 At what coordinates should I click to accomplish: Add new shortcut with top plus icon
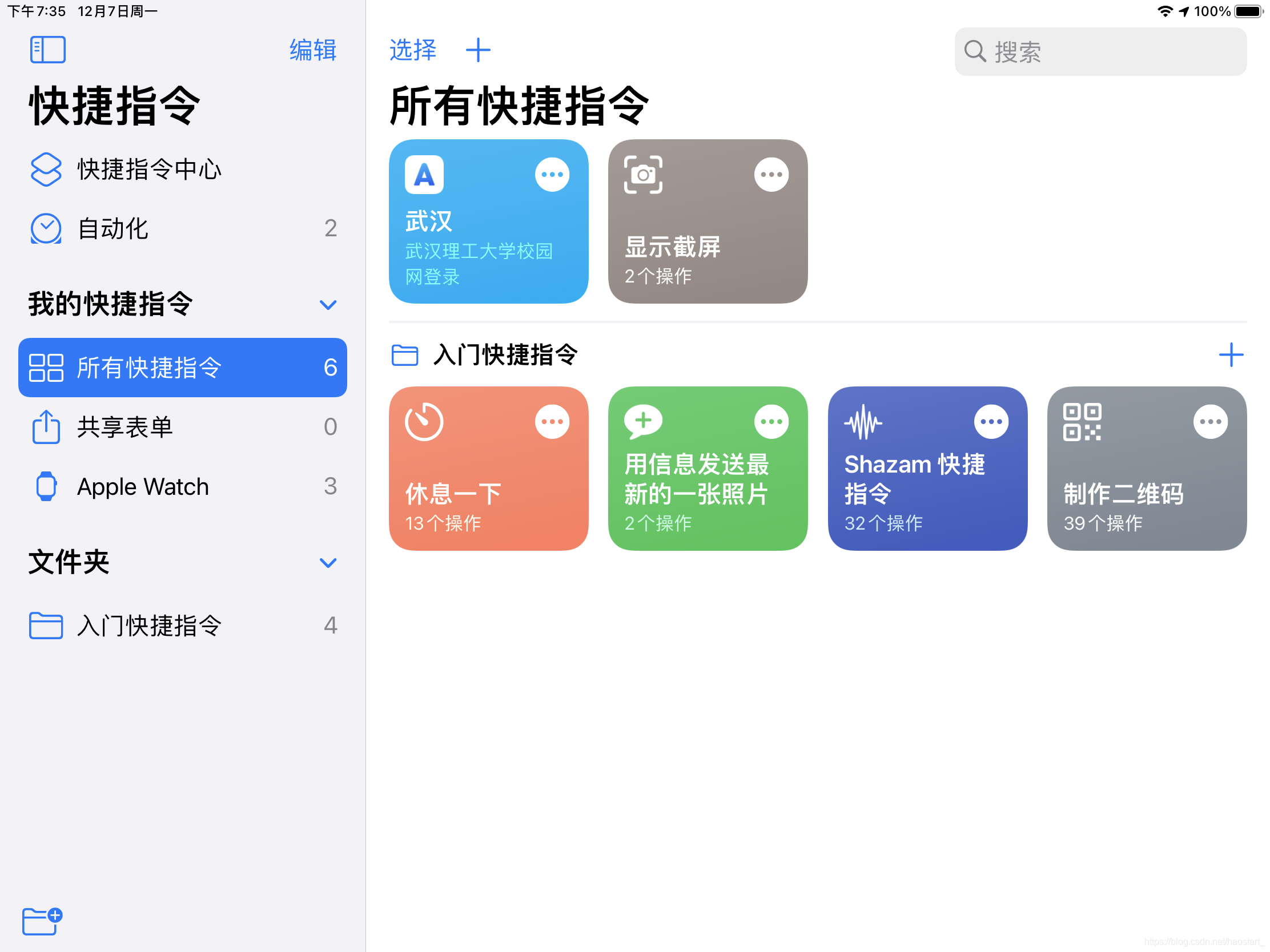click(478, 50)
